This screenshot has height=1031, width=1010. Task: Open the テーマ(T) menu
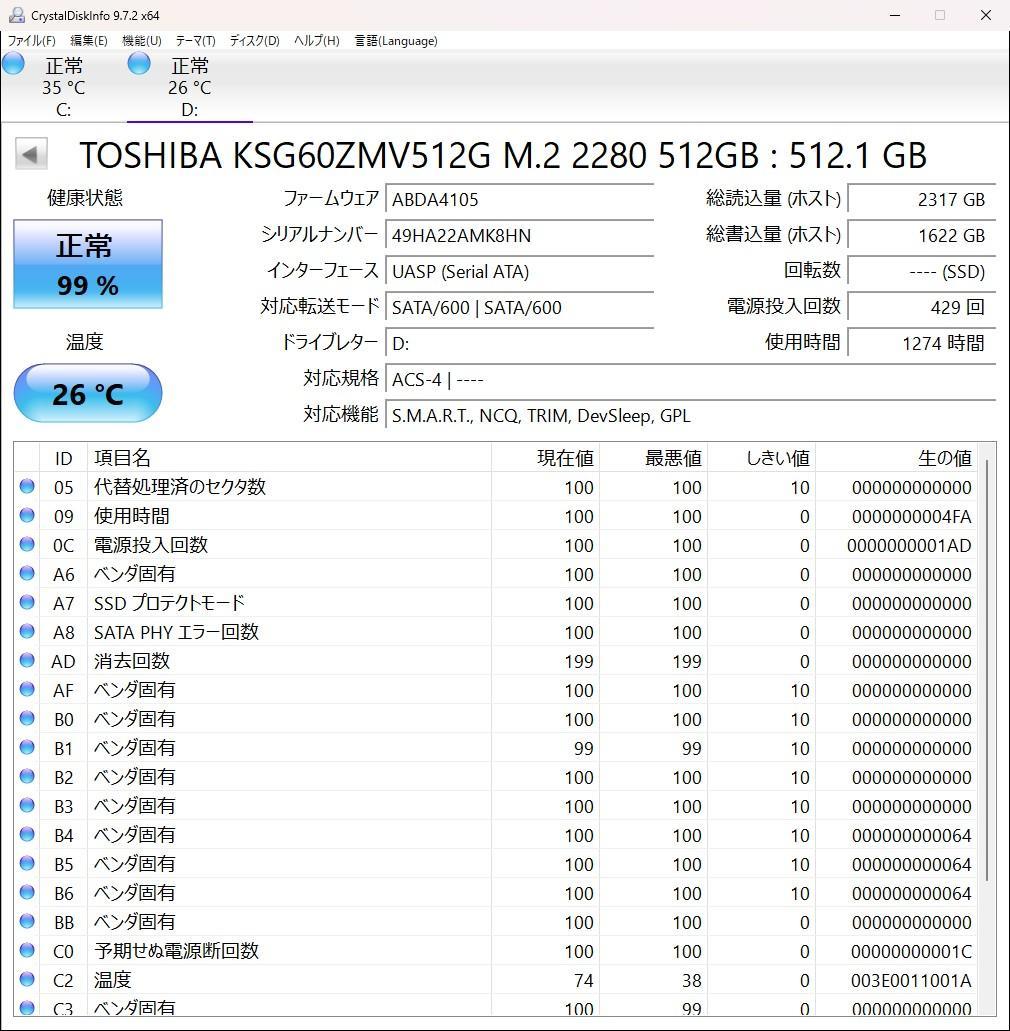tap(195, 41)
